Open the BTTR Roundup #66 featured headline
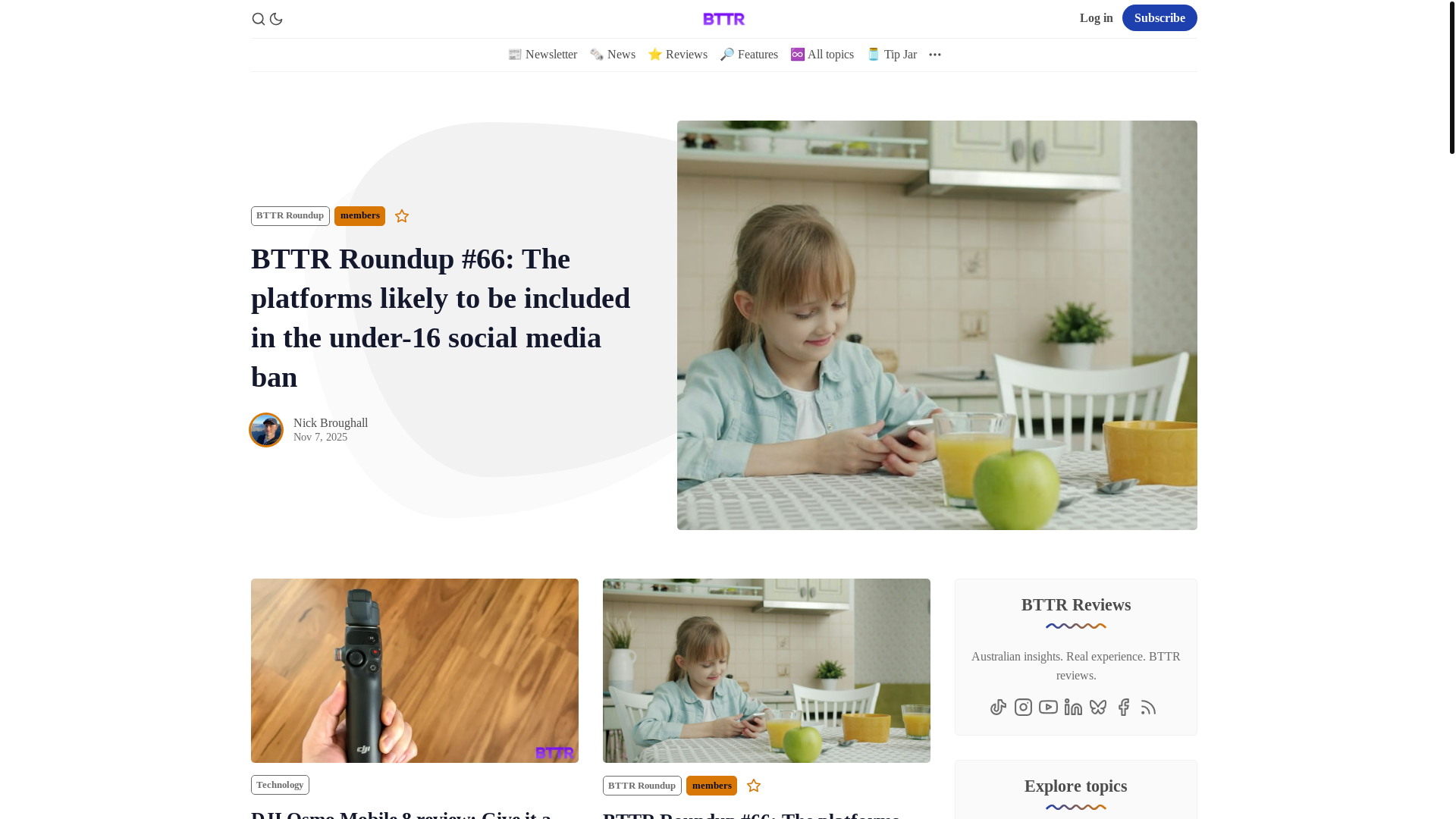 [441, 318]
